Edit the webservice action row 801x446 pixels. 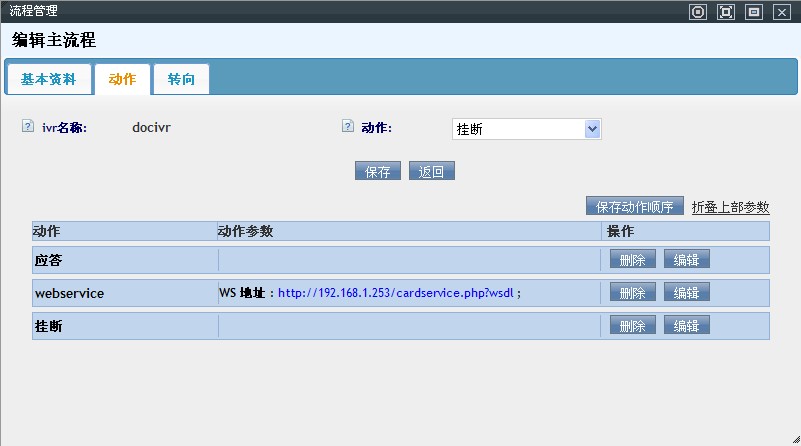pyautogui.click(x=686, y=293)
